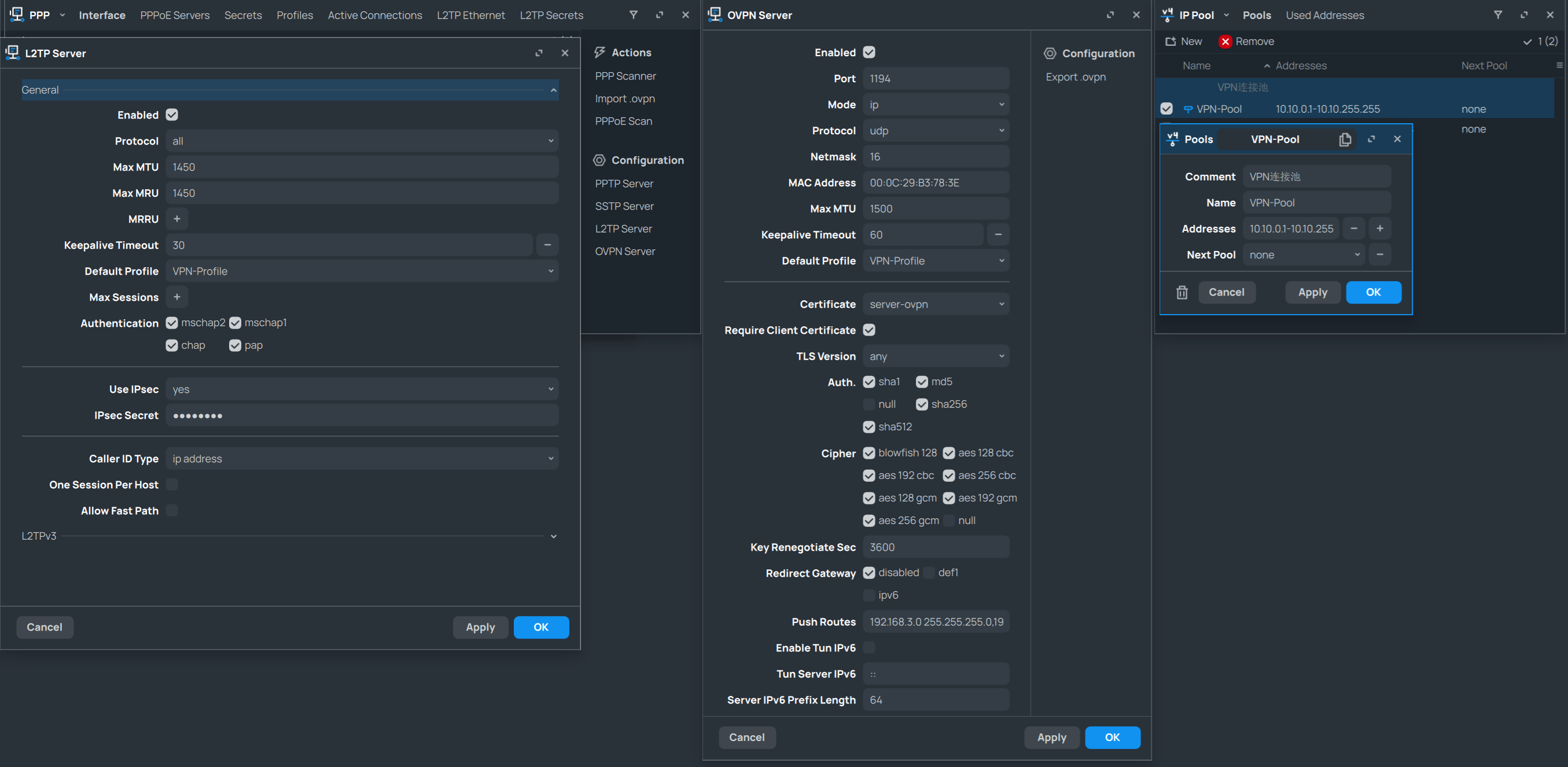This screenshot has width=1568, height=767.
Task: Click the New pool icon
Action: click(x=1170, y=42)
